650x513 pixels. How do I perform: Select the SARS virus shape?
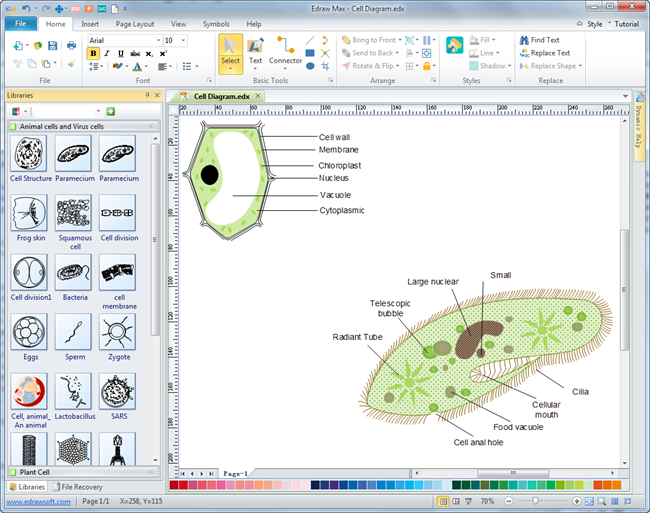click(118, 392)
